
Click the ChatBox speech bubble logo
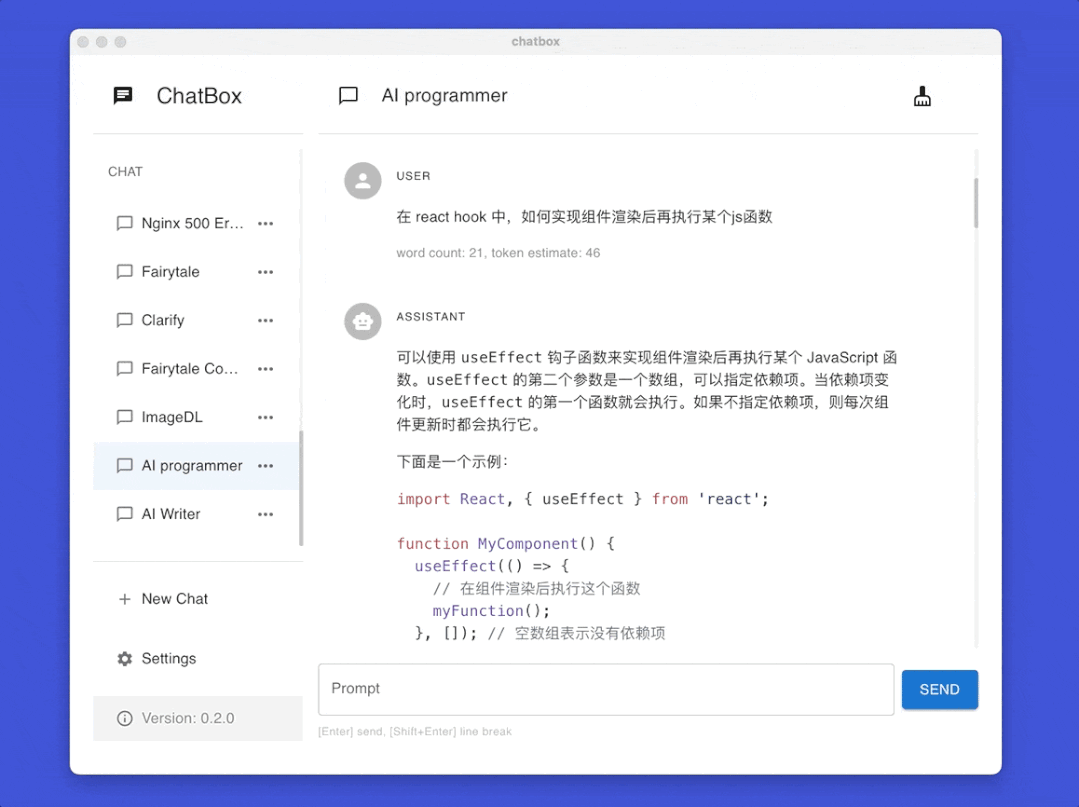(122, 95)
